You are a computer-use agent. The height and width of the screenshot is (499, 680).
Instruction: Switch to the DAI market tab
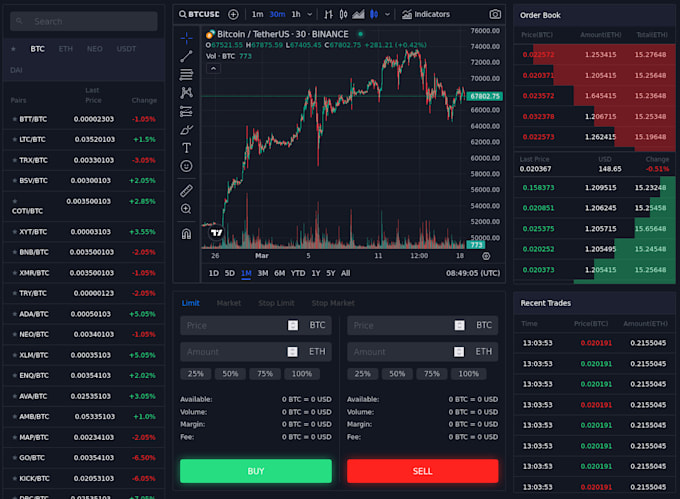point(16,70)
